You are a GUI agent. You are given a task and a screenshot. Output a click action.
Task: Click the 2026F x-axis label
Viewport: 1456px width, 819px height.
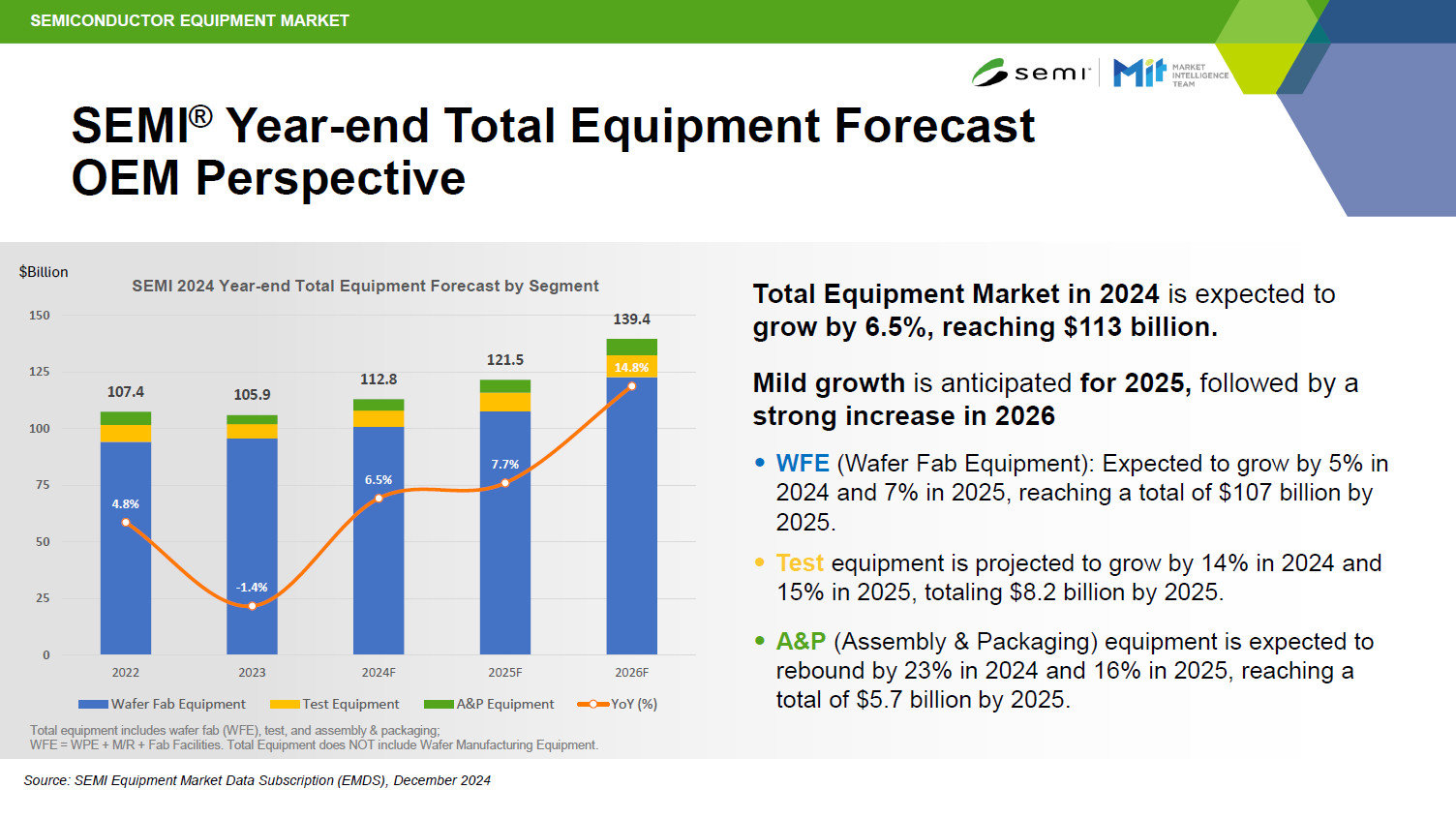(x=632, y=673)
